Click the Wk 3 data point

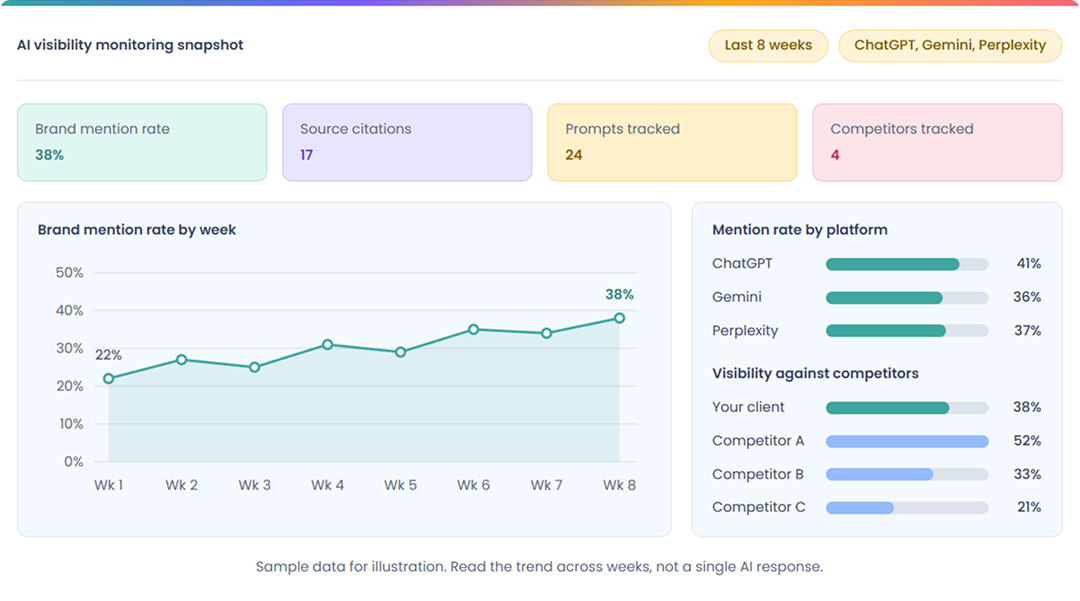(254, 367)
